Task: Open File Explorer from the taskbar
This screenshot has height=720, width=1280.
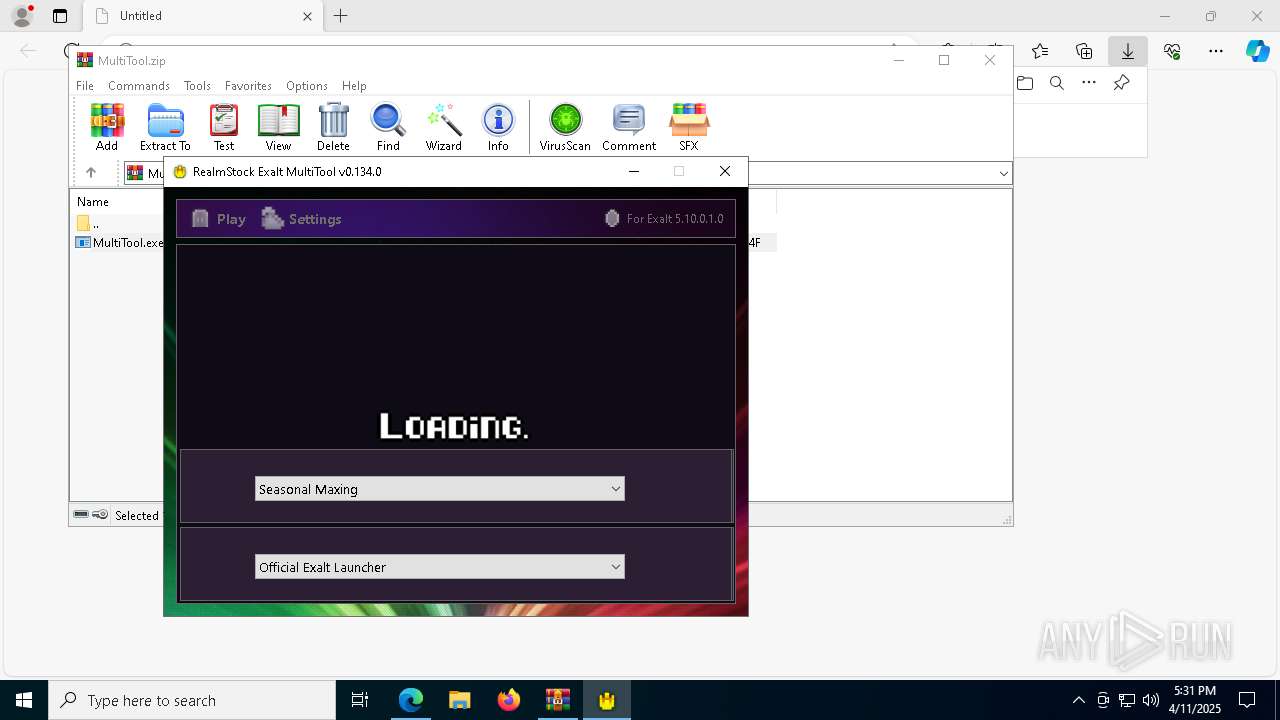Action: 460,700
